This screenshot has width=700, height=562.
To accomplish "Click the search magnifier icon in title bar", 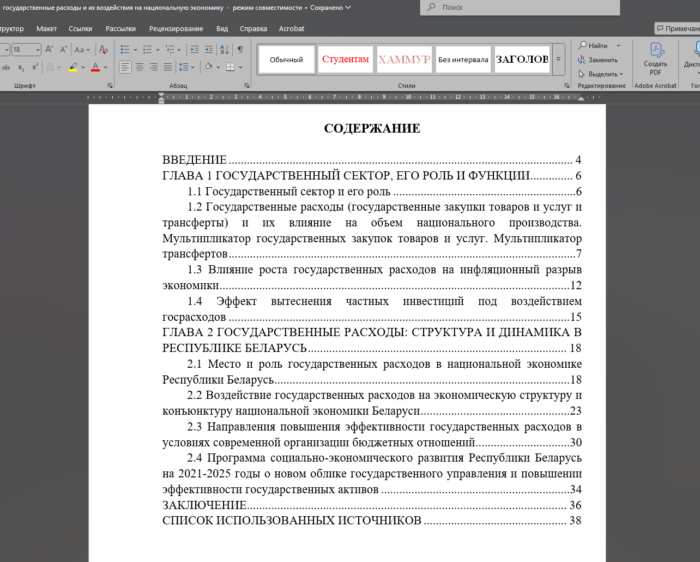I will coord(431,7).
